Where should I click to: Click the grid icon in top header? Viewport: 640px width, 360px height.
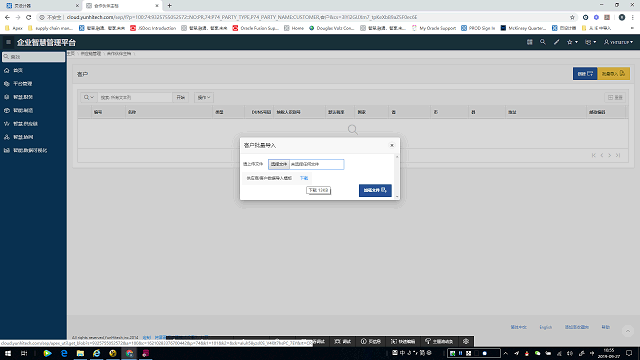coord(529,42)
